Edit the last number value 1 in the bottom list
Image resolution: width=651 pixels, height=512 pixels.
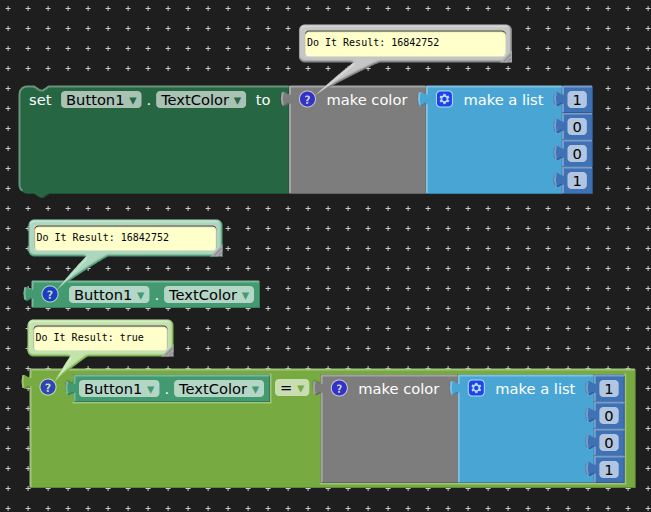(x=609, y=470)
